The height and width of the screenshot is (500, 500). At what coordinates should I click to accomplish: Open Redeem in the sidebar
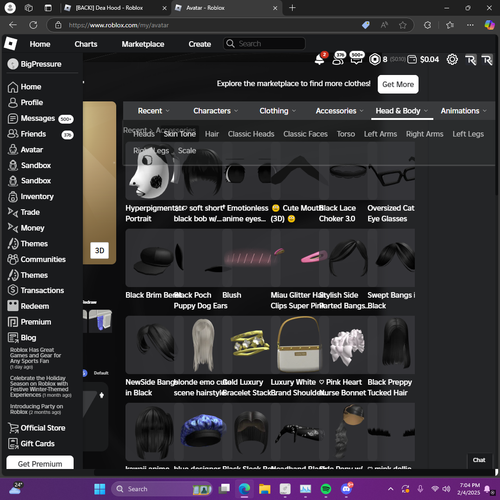28,306
